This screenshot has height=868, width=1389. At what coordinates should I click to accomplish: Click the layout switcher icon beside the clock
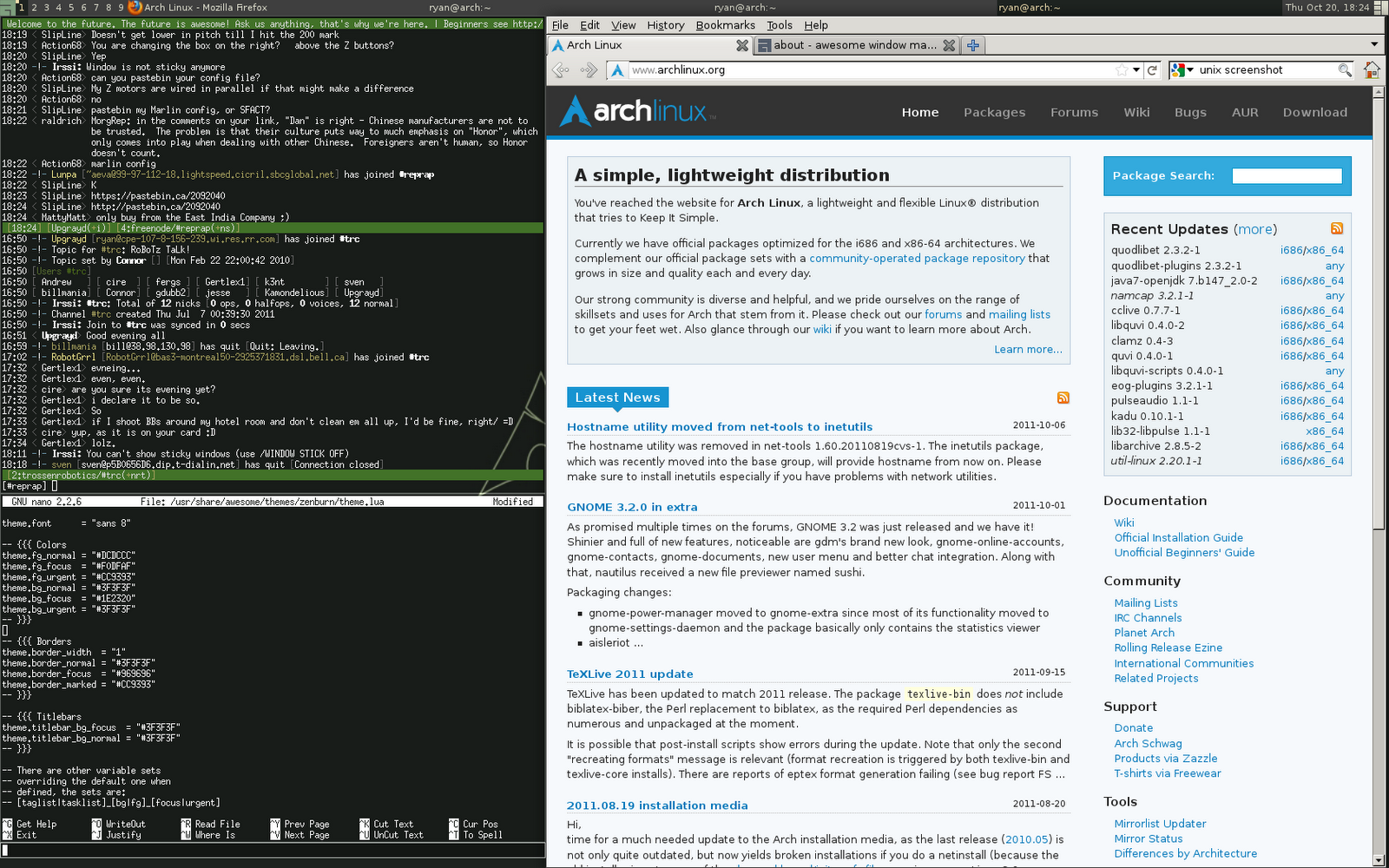point(1380,7)
